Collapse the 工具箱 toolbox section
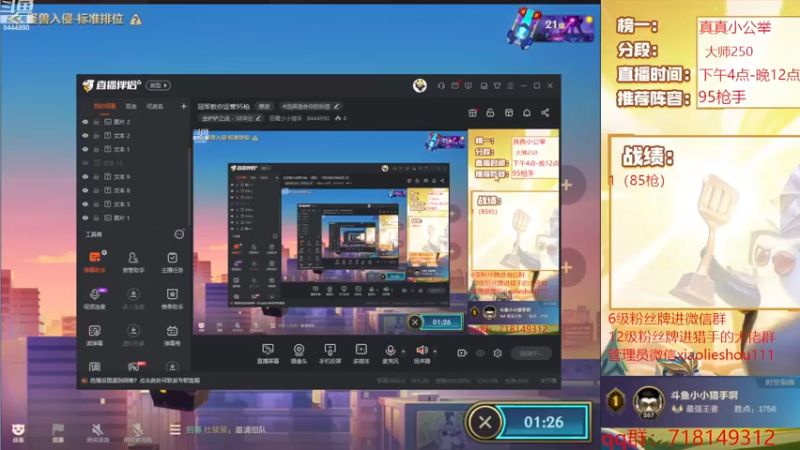The height and width of the screenshot is (450, 800). 179,234
